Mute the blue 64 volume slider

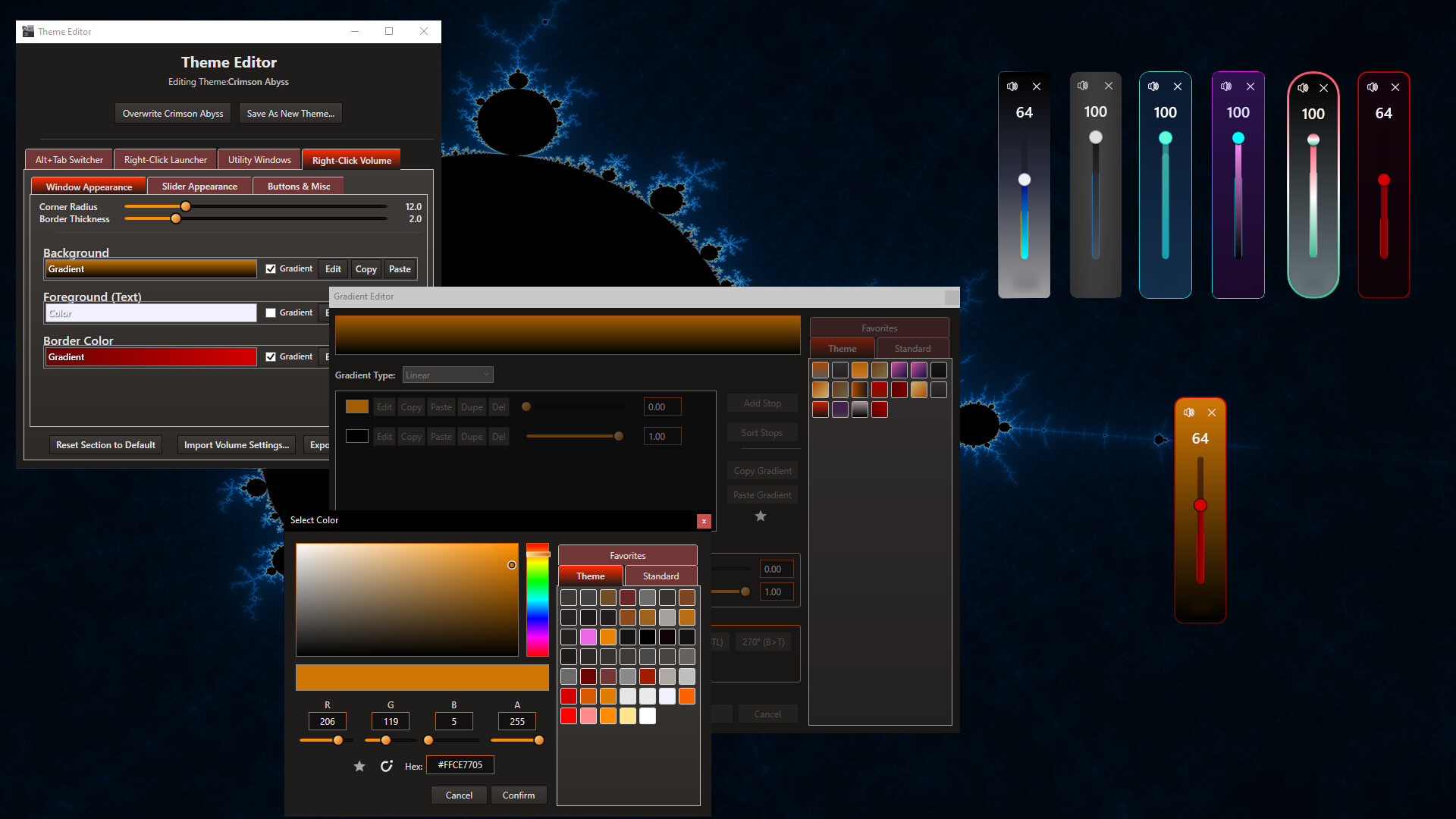[1012, 86]
